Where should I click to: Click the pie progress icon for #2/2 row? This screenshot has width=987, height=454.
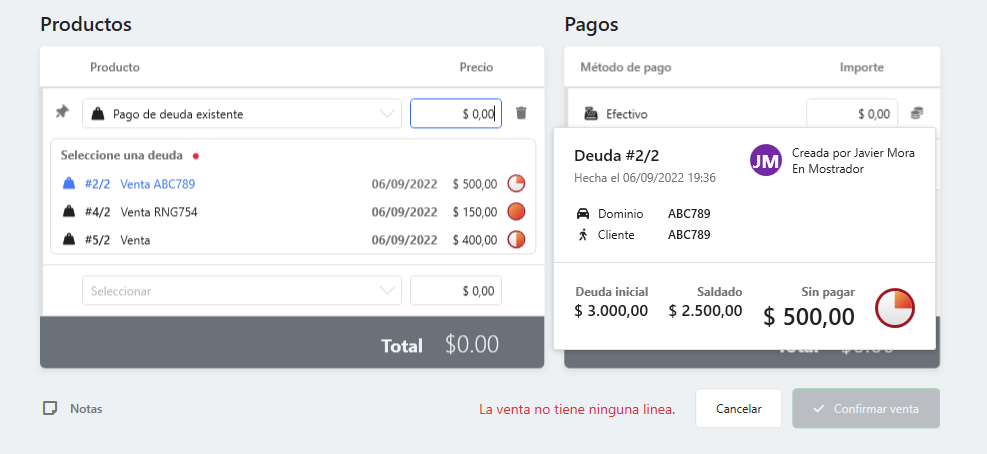click(516, 184)
